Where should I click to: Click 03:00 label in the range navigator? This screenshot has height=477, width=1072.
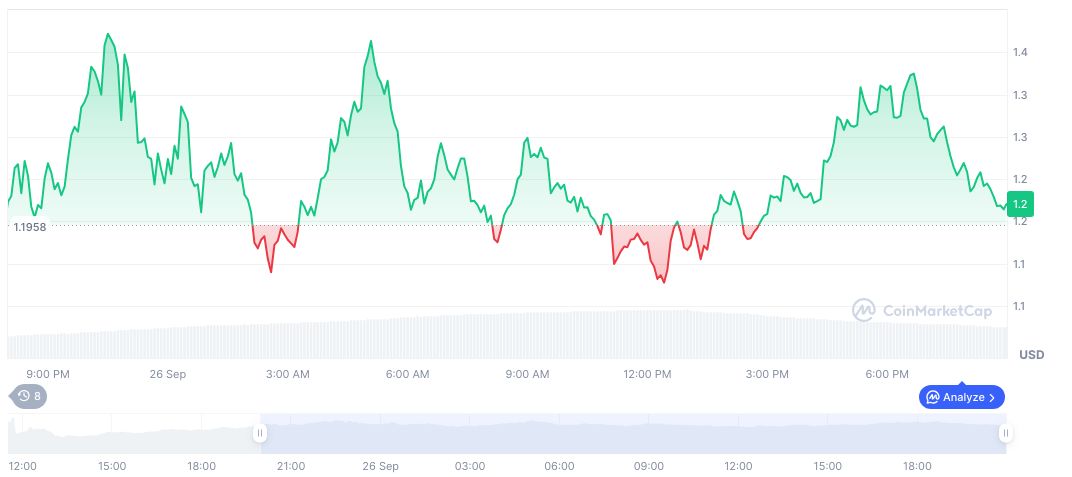pos(470,466)
